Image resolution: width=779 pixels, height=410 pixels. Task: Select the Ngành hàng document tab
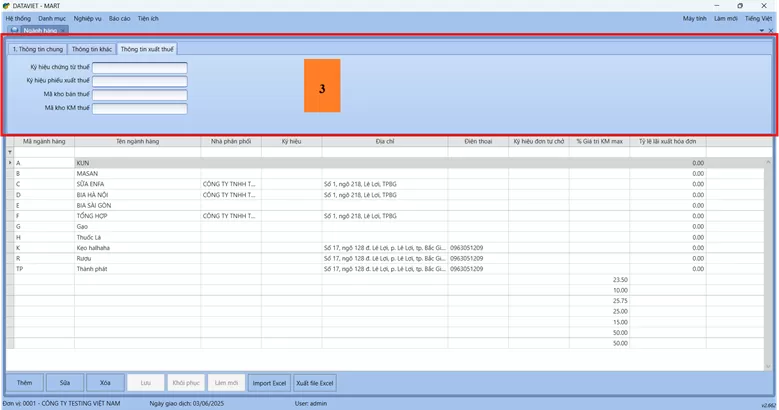(40, 30)
